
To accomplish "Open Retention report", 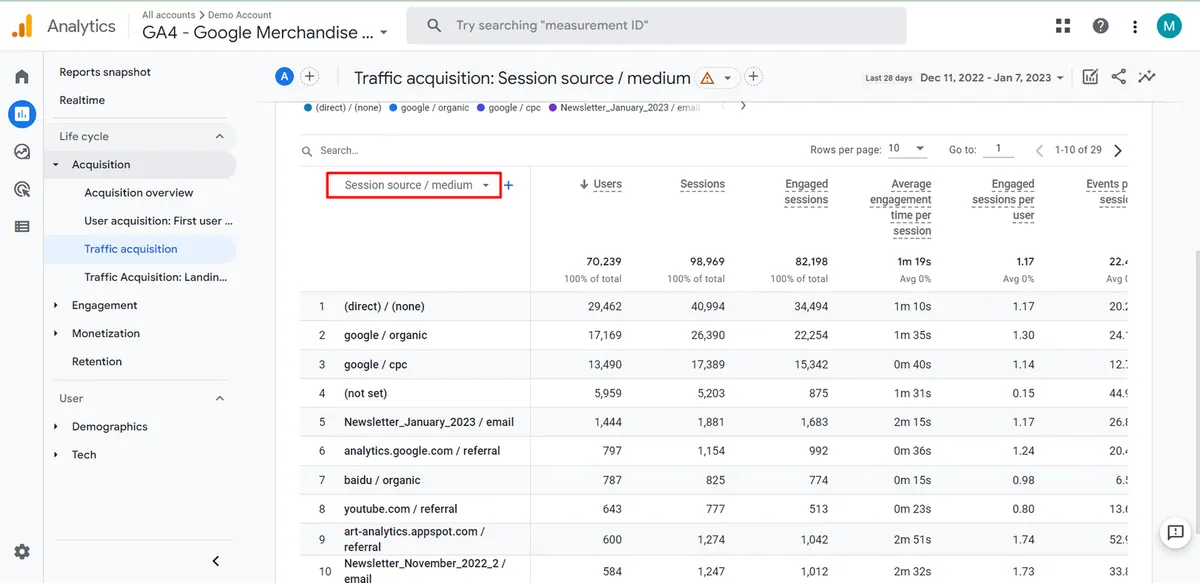I will point(97,362).
